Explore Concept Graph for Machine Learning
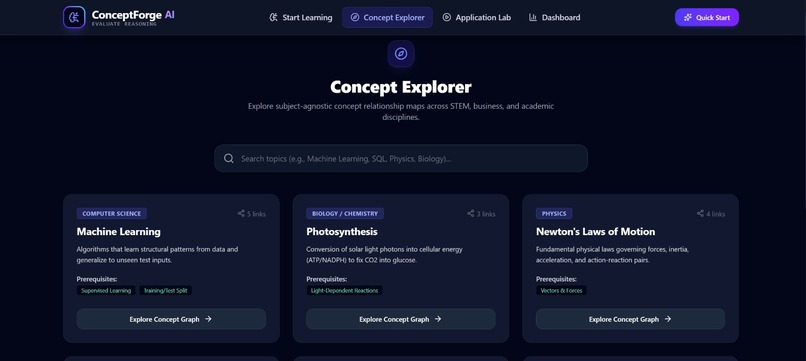 tap(171, 319)
